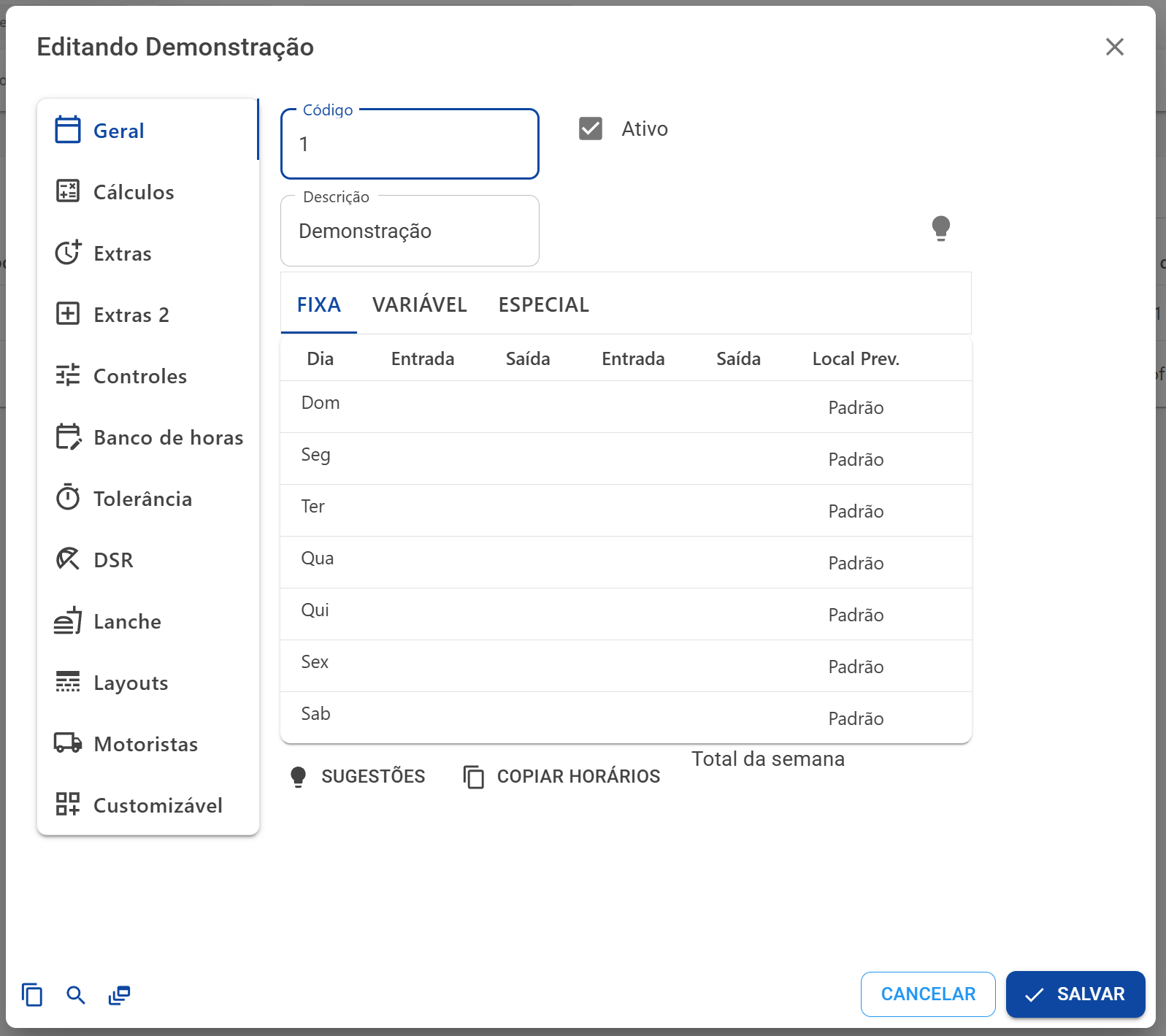Viewport: 1166px width, 1036px height.
Task: Click the Cálculos calculator icon
Action: 68,191
